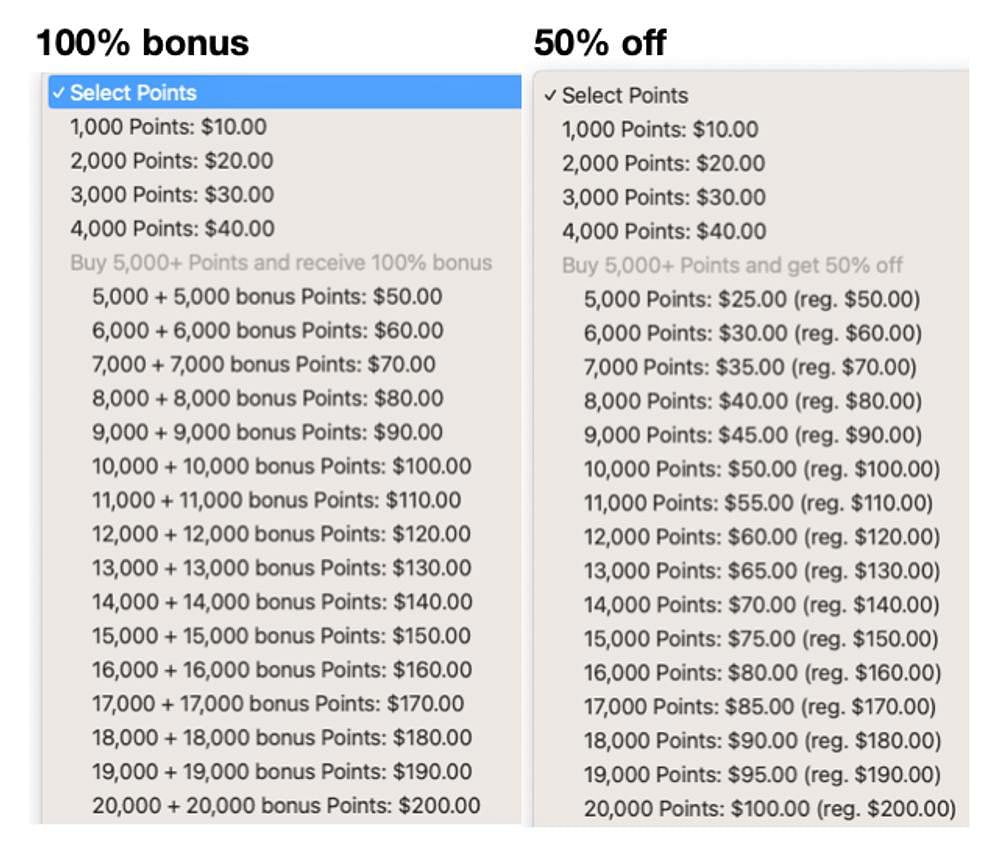Pick 3,000 Points: $30.00 in 50% off list

point(664,197)
